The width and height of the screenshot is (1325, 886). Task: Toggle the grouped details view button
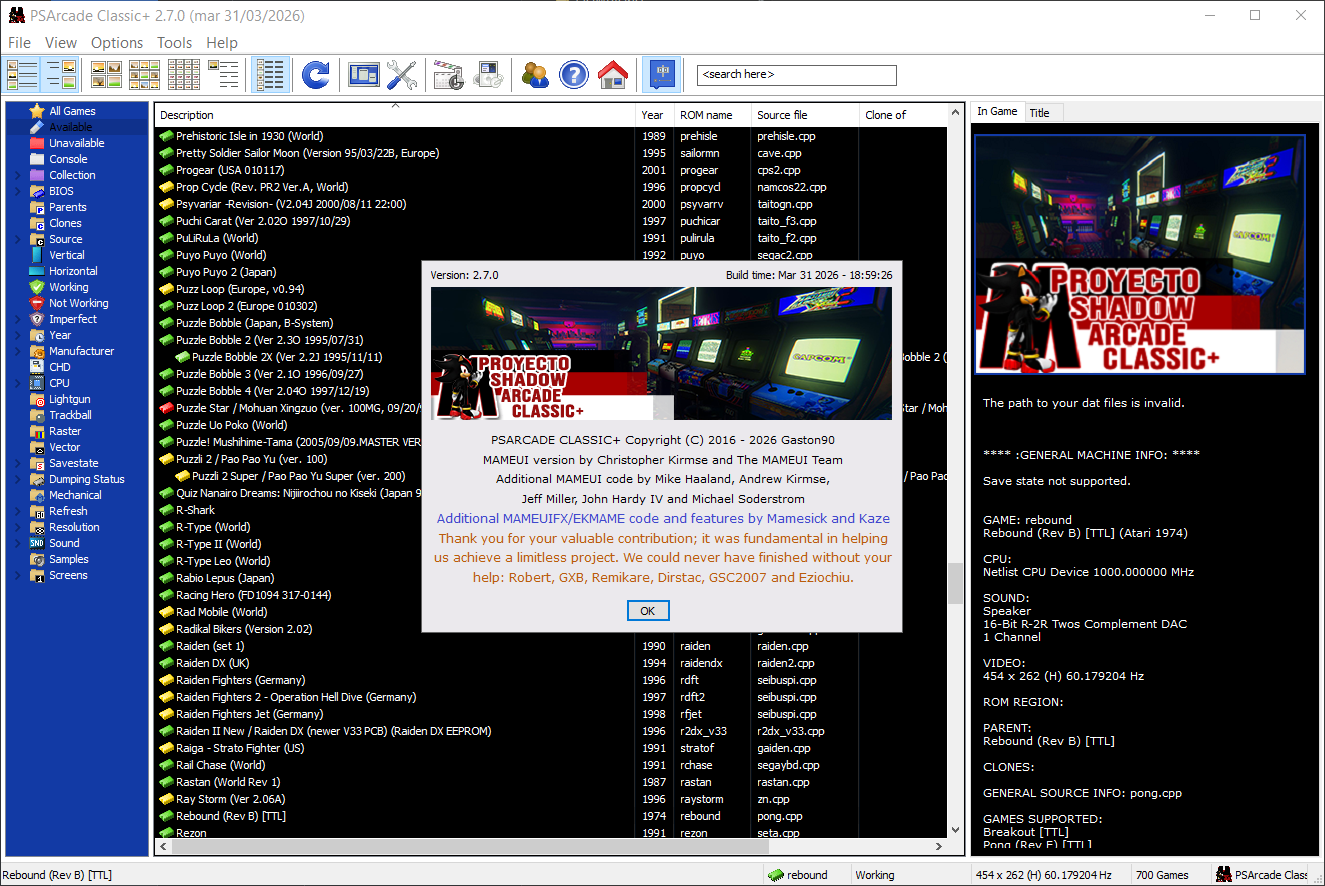tap(270, 75)
